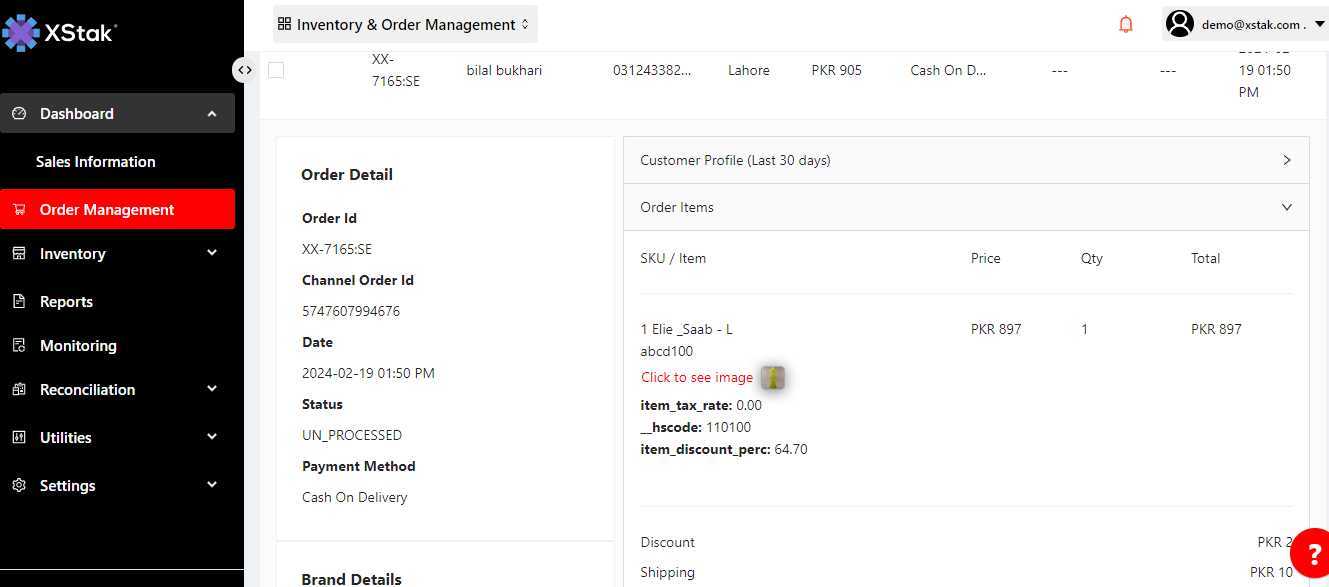Collapse the Order Items section
Image resolution: width=1329 pixels, height=587 pixels.
click(x=1286, y=207)
